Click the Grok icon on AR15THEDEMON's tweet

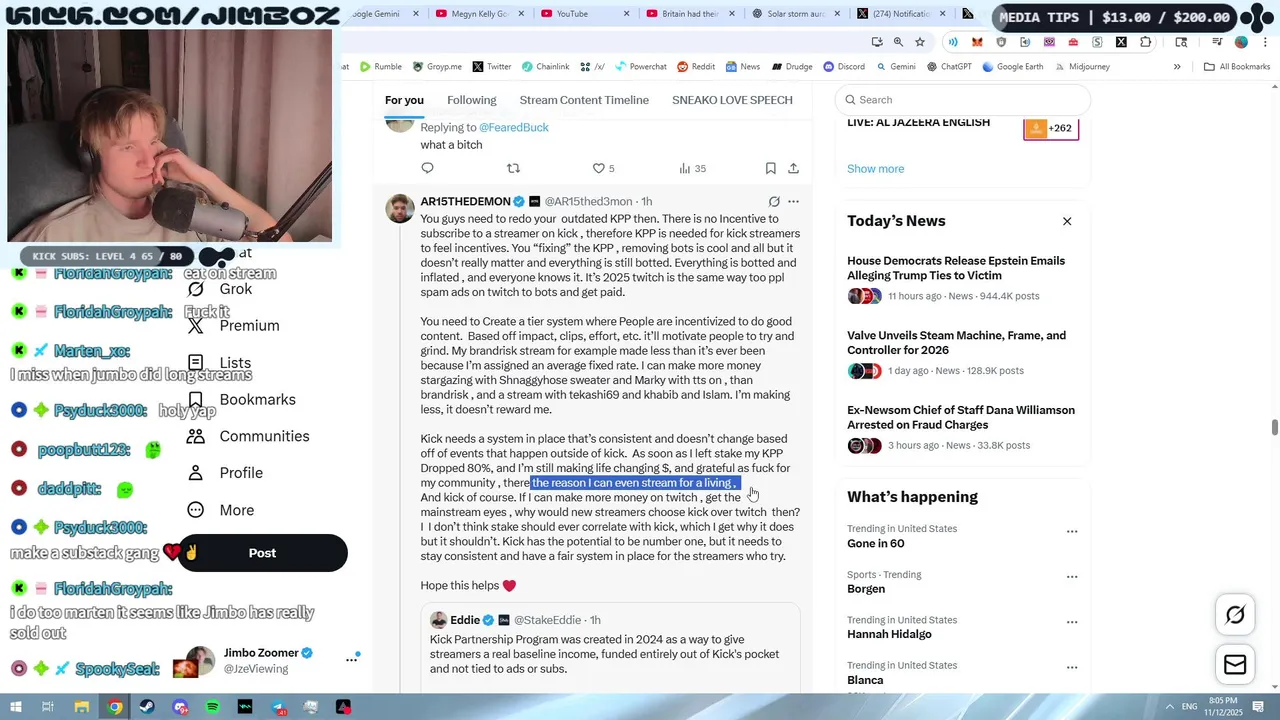(x=774, y=201)
